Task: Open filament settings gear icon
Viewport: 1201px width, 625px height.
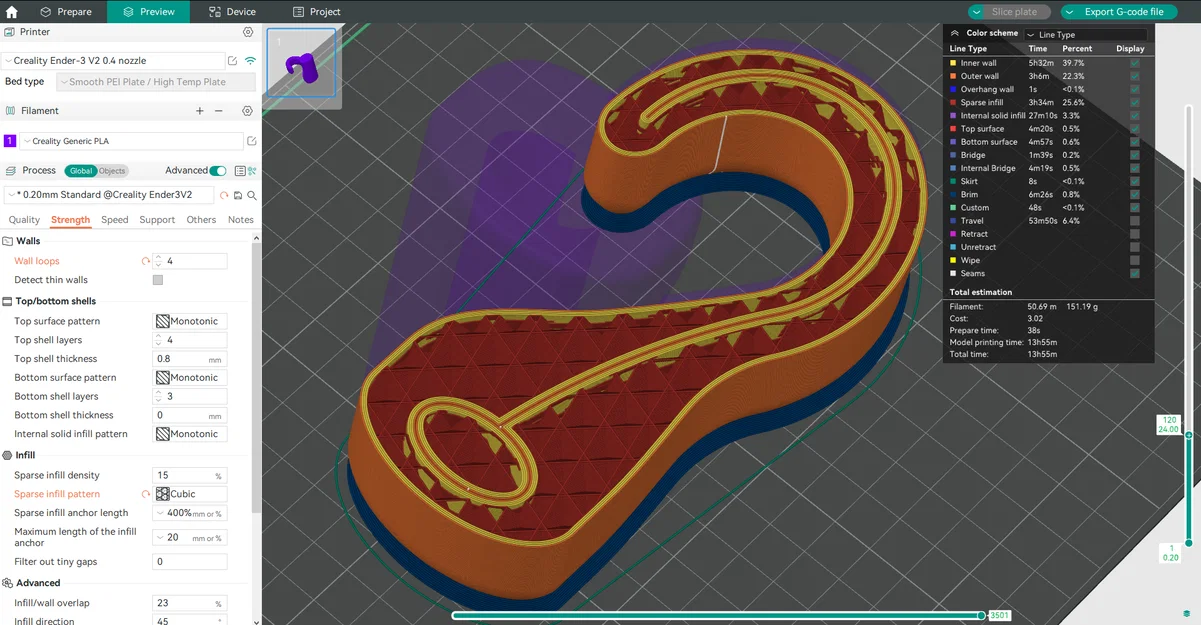Action: (x=248, y=111)
